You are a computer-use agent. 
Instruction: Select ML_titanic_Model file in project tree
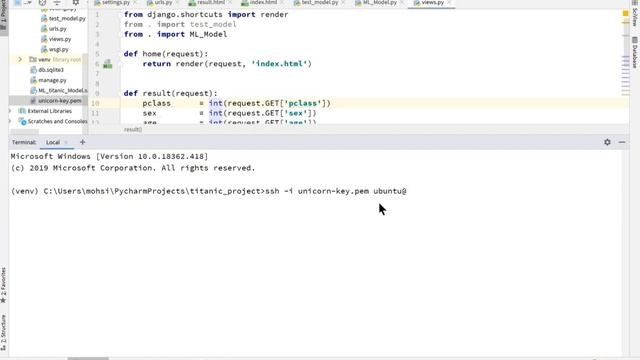[62, 91]
